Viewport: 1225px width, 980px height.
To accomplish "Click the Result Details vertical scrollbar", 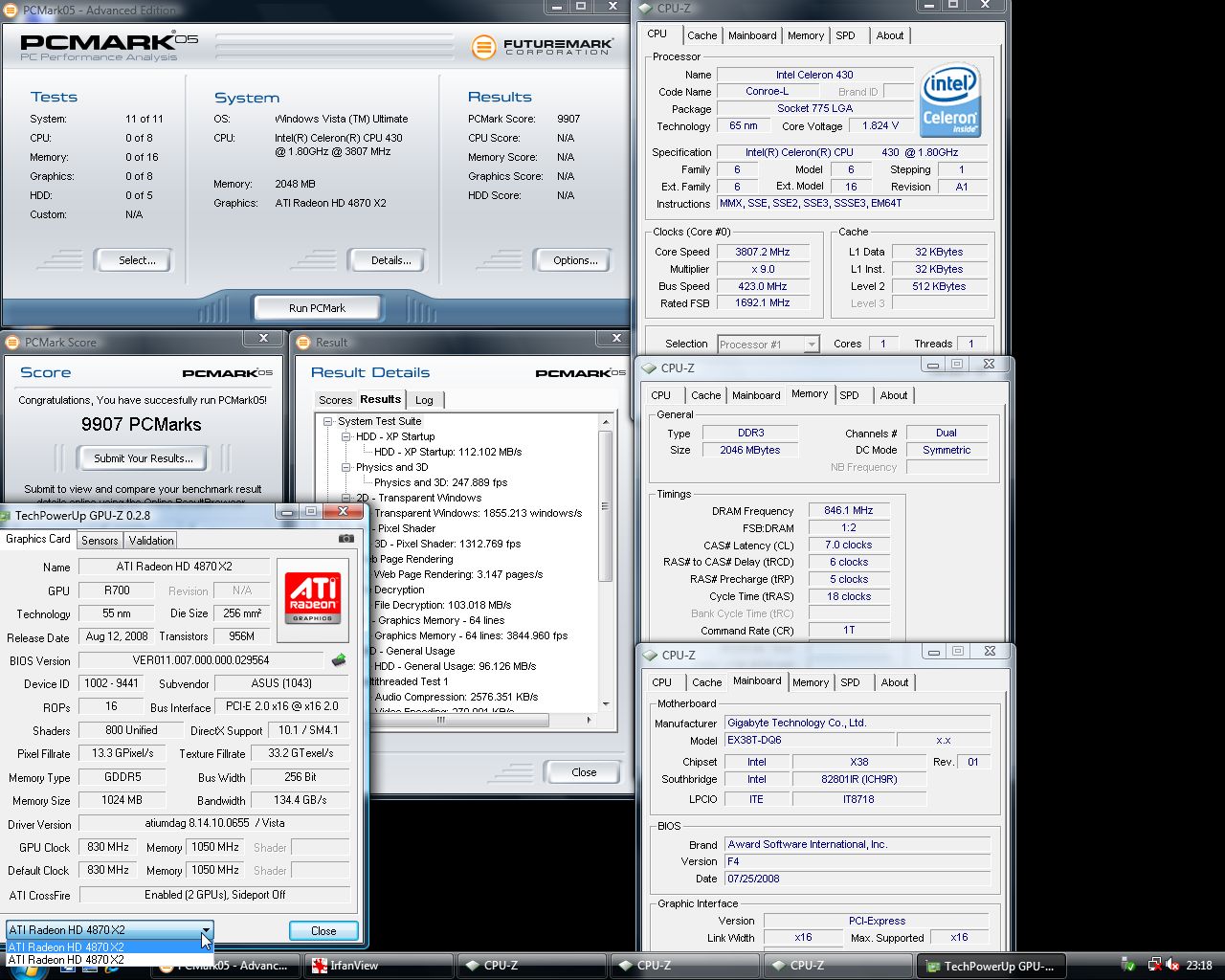I will pyautogui.click(x=605, y=505).
